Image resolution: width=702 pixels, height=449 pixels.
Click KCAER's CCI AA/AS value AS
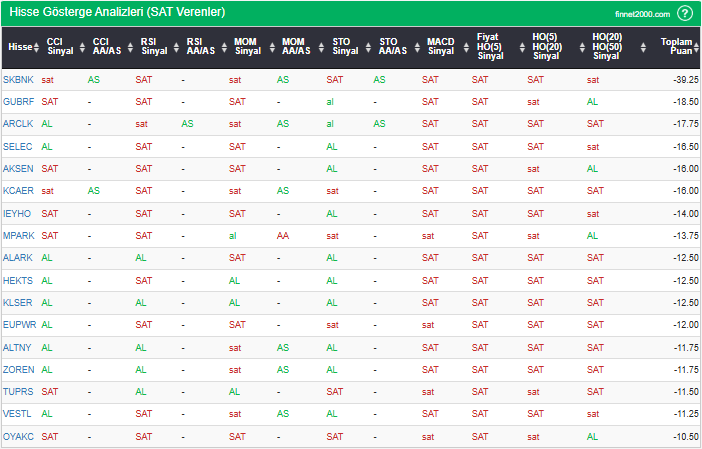pyautogui.click(x=94, y=191)
